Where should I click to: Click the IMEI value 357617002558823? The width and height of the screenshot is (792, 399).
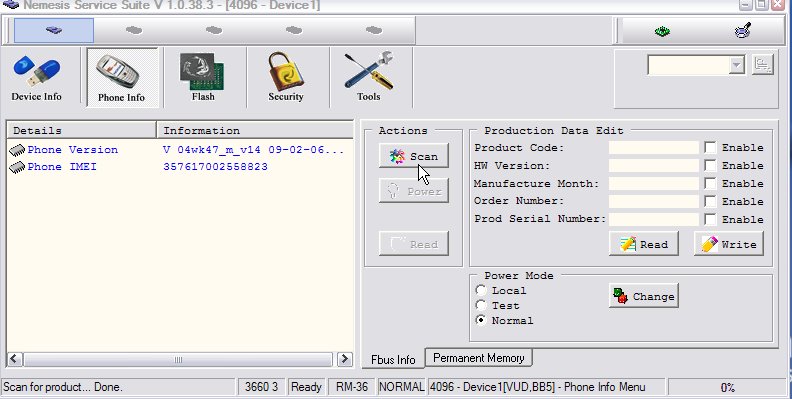coord(215,167)
